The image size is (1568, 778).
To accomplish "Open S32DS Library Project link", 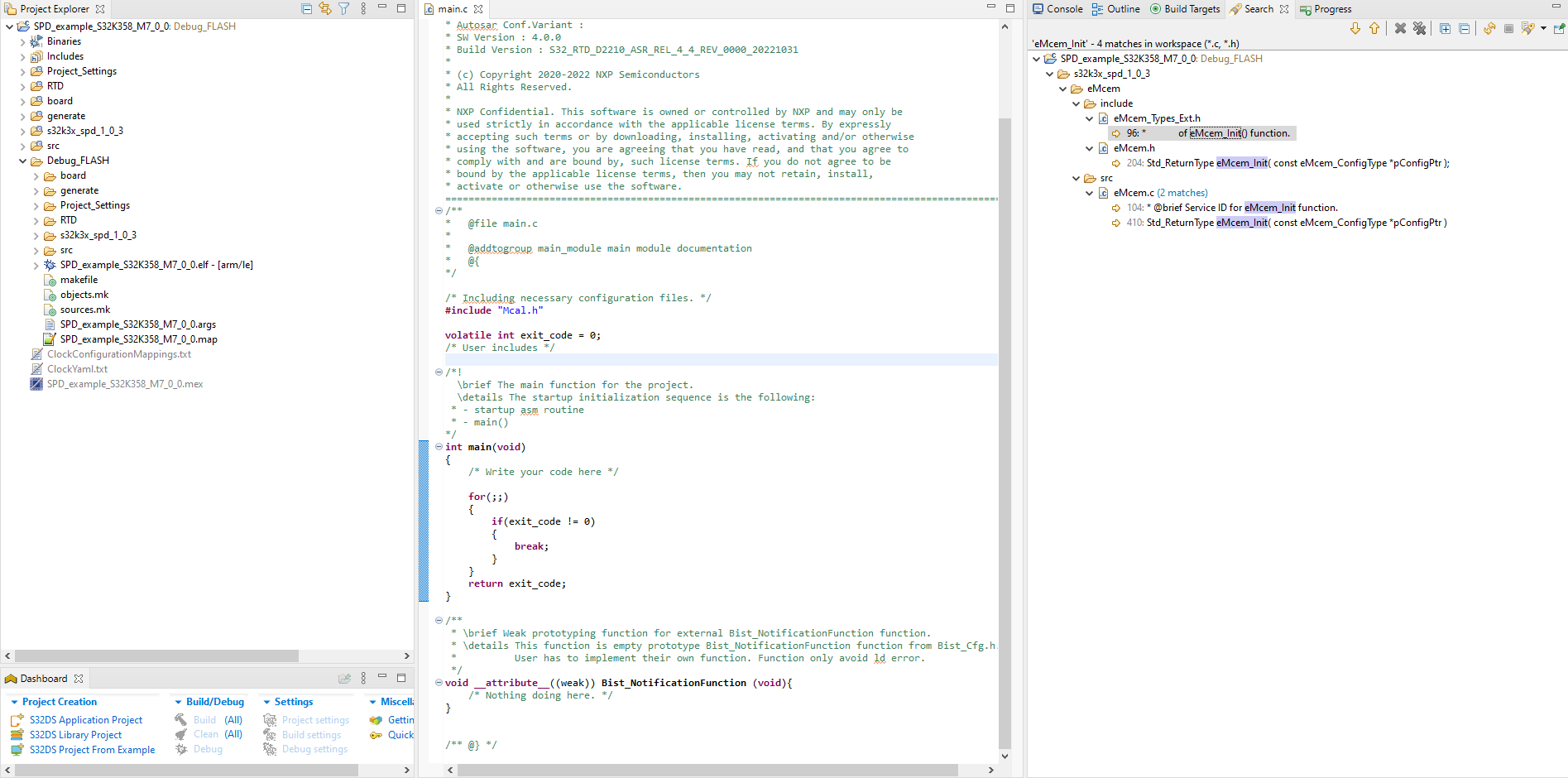I will (75, 735).
